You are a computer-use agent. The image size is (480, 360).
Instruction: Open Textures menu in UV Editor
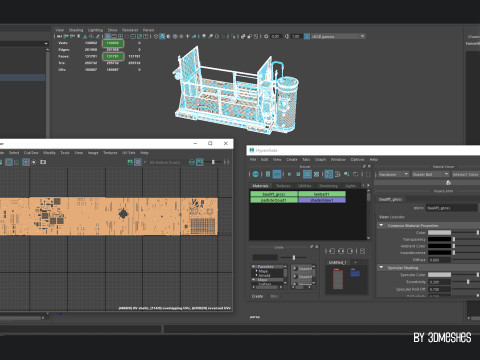tap(110, 153)
